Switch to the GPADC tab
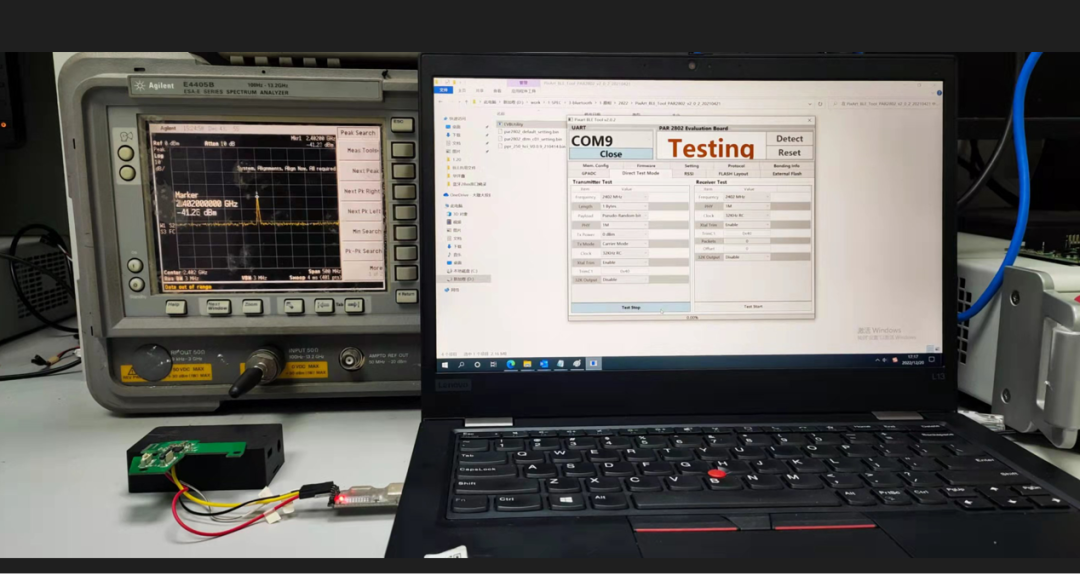This screenshot has width=1080, height=576. coord(589,174)
